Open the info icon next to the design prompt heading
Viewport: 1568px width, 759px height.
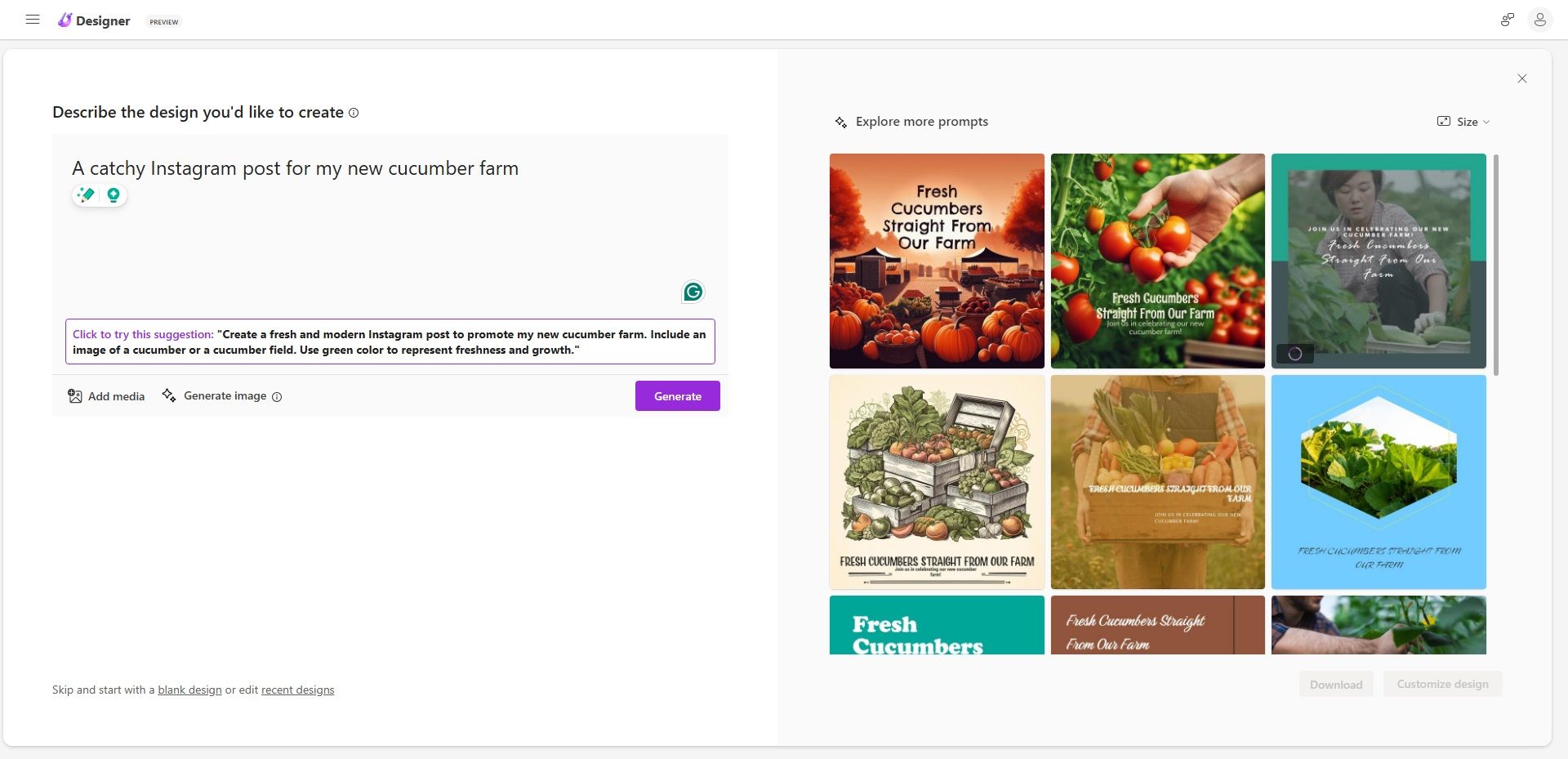coord(354,113)
